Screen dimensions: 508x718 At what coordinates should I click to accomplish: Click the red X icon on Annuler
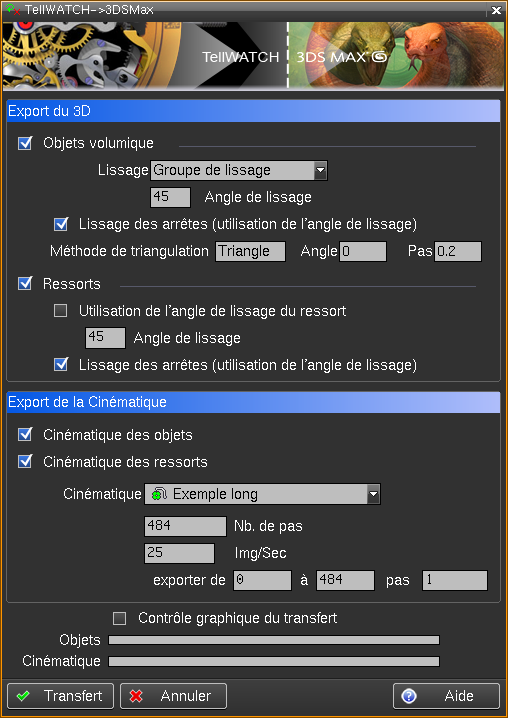(136, 696)
